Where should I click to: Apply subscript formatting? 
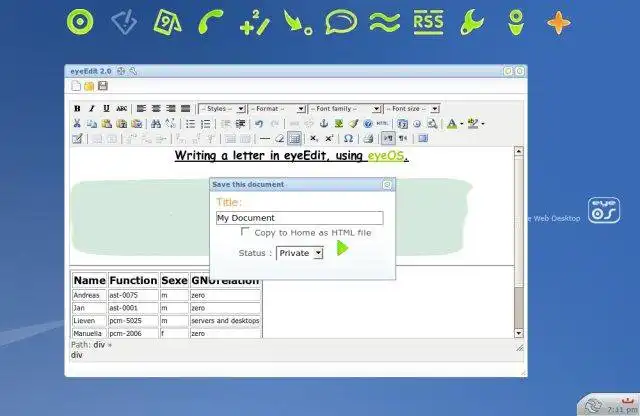tap(313, 139)
